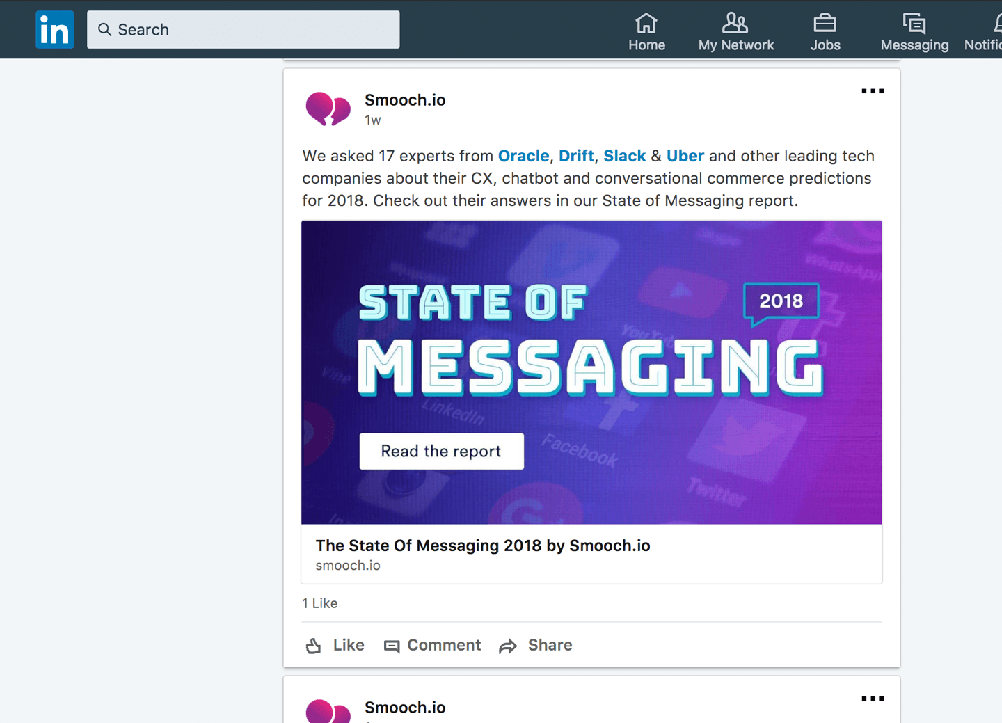Open the Drift company link
The width and height of the screenshot is (1002, 723).
[576, 156]
